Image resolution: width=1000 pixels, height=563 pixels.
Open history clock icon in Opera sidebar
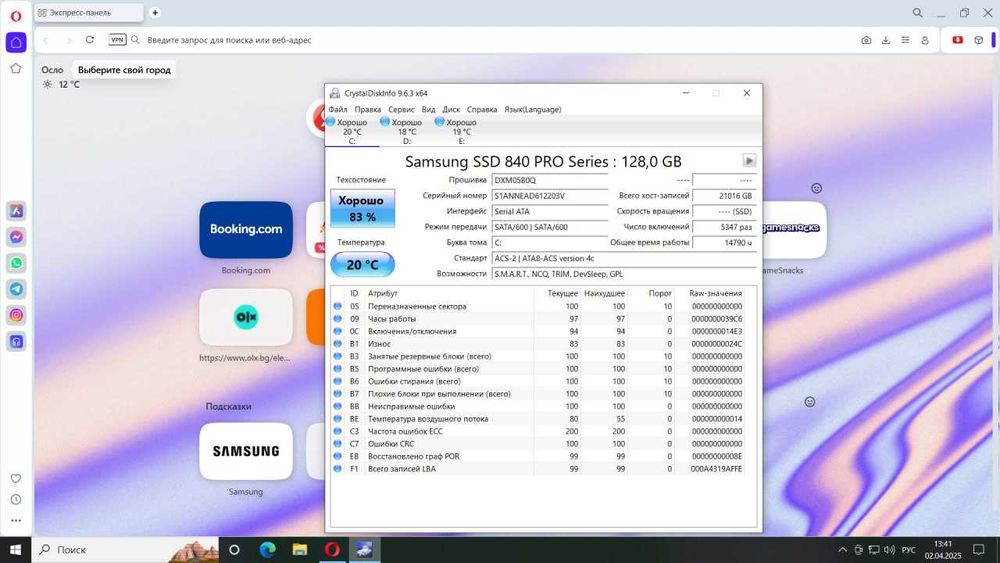point(16,499)
